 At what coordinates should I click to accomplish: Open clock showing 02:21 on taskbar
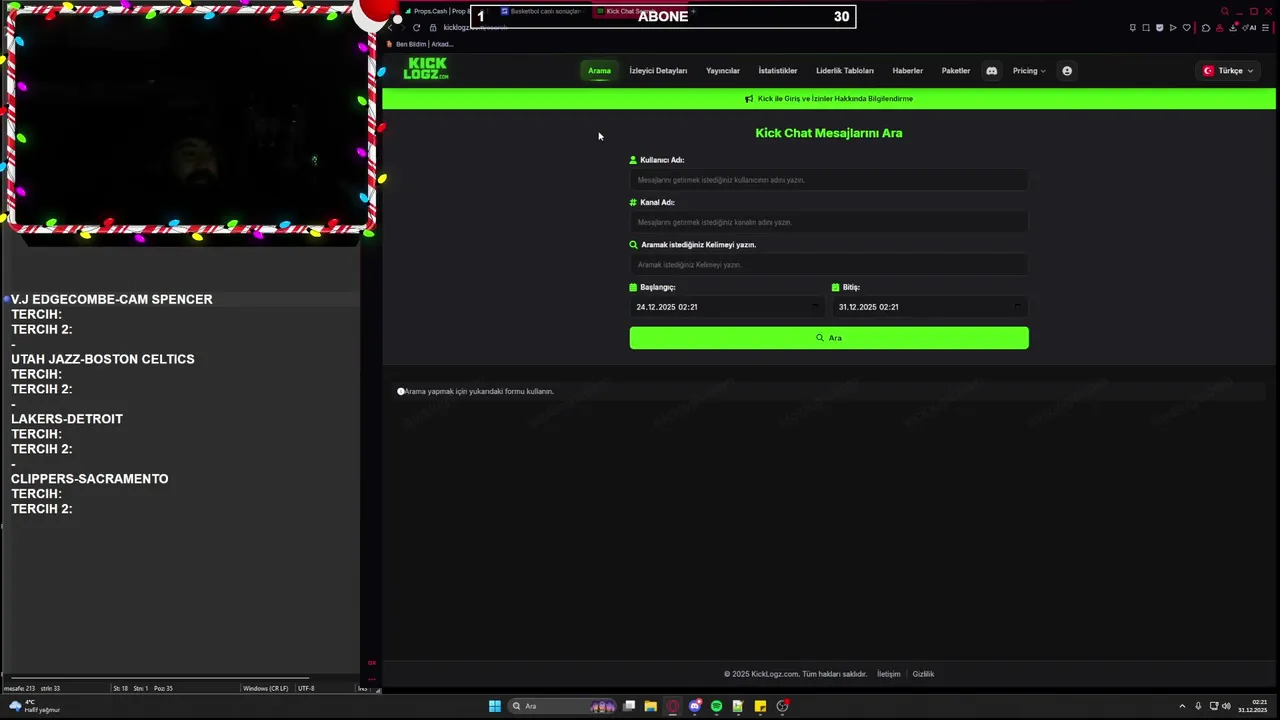coord(1253,706)
